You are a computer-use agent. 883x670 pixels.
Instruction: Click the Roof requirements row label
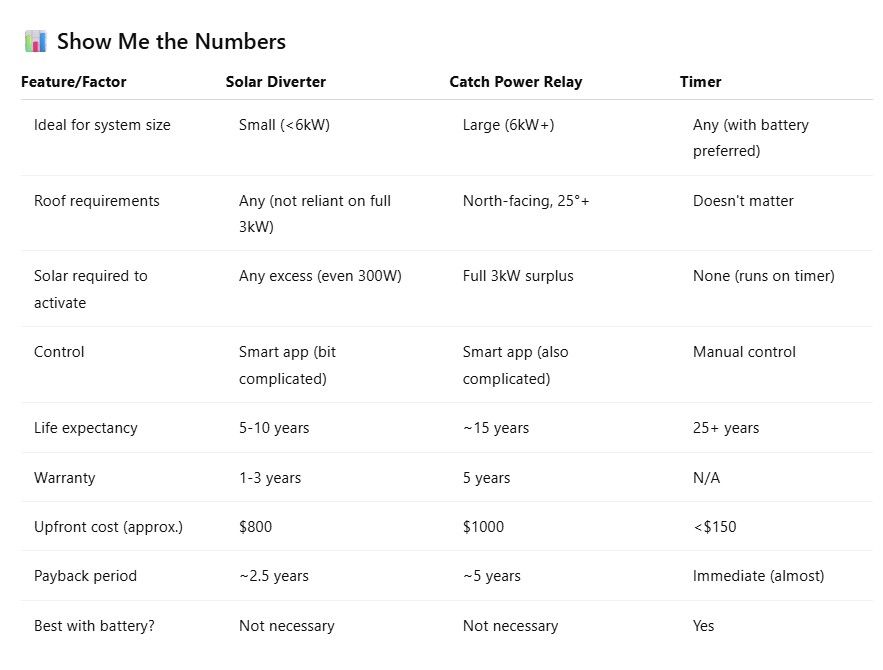point(97,201)
